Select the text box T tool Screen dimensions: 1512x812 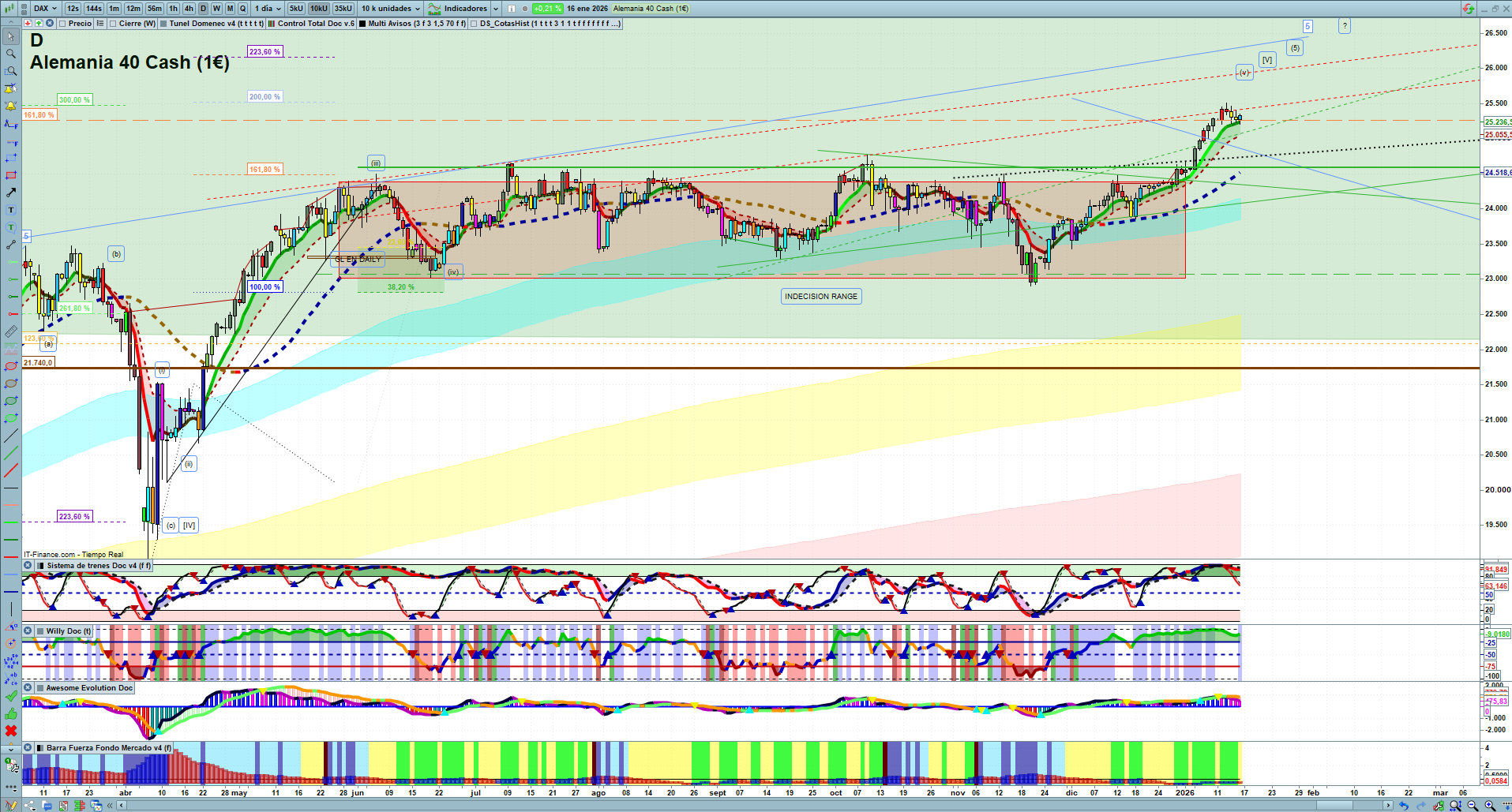tap(11, 210)
